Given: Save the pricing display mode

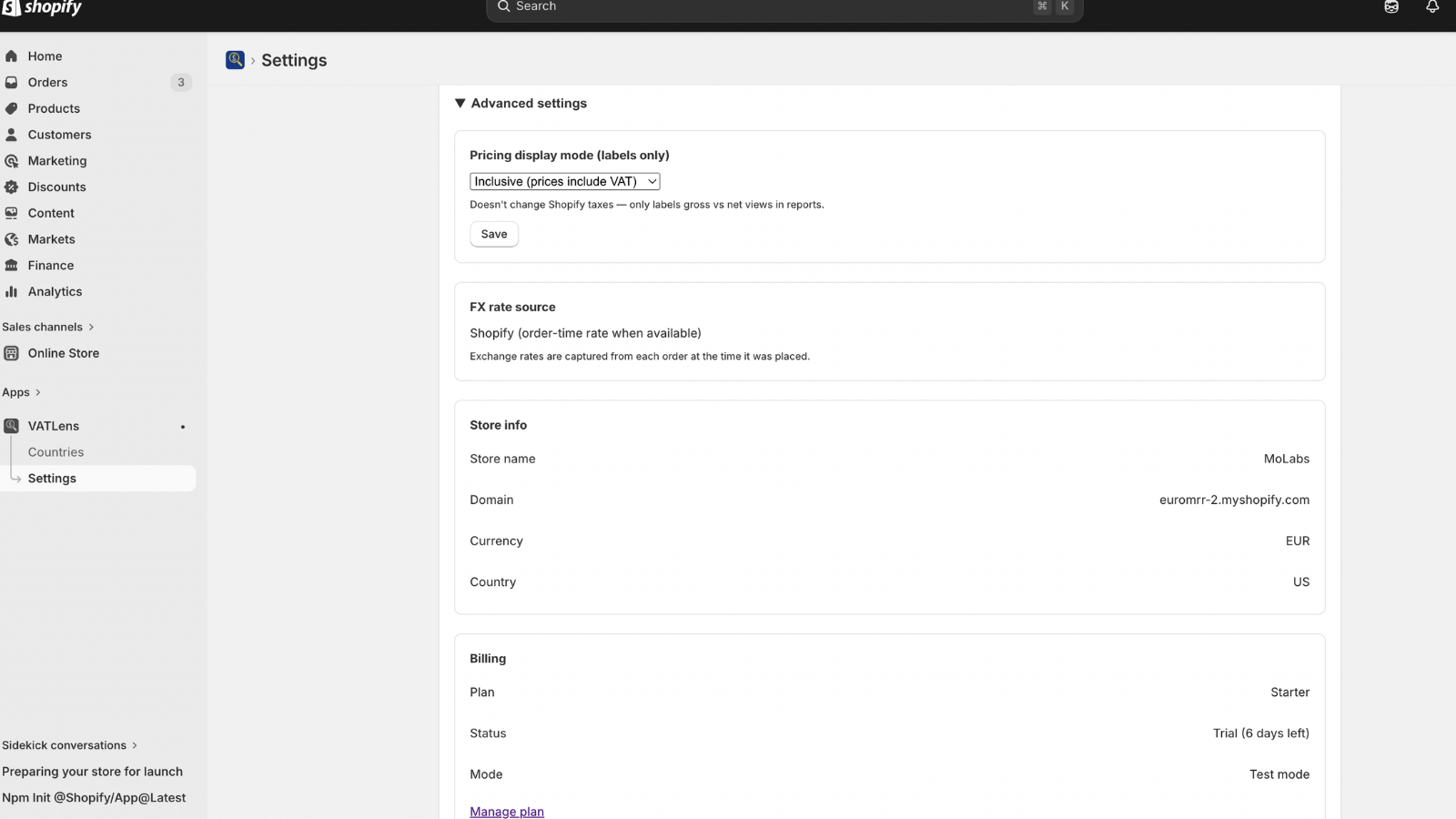Looking at the screenshot, I should tap(493, 234).
